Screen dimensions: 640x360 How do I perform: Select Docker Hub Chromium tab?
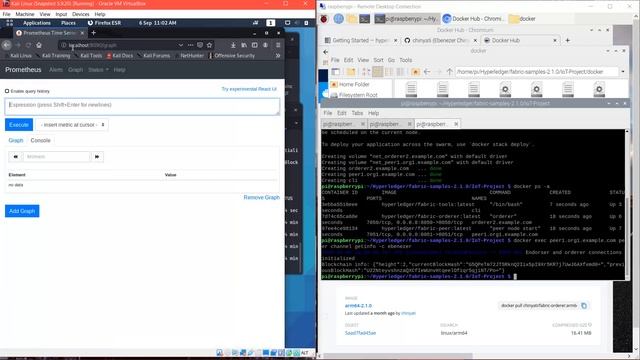[519, 40]
